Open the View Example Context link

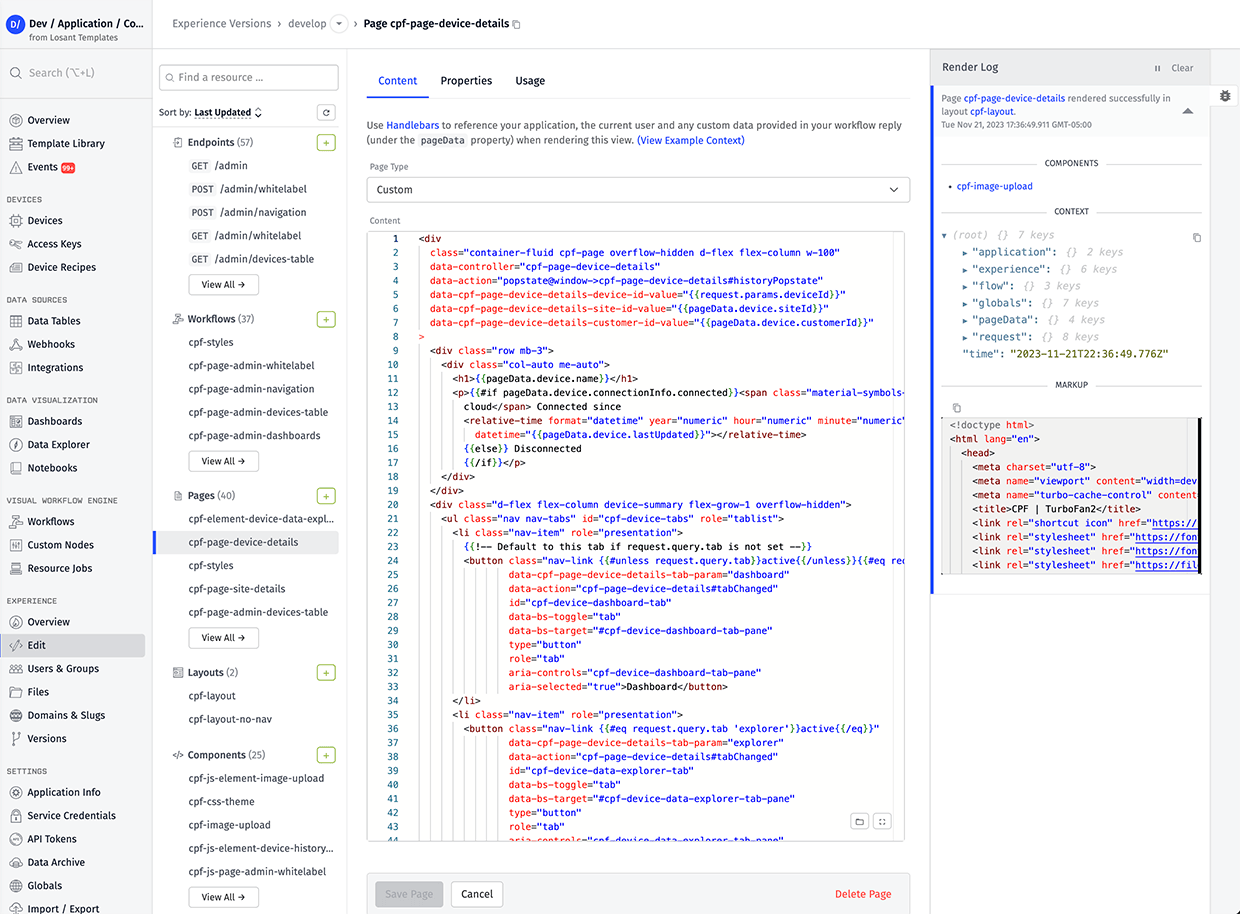[690, 141]
